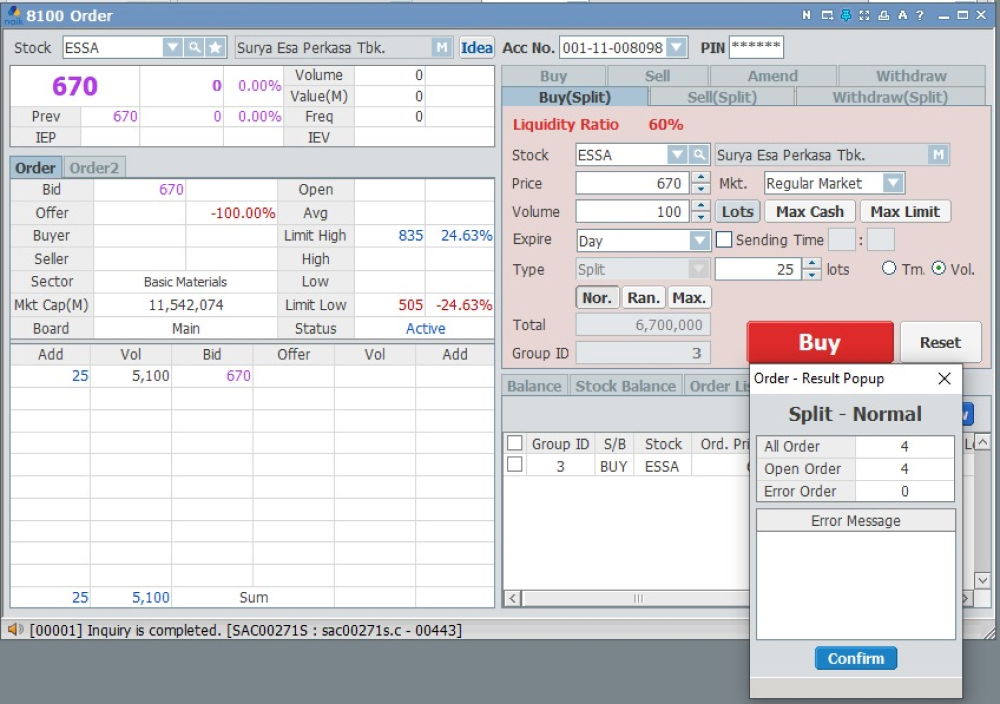Image resolution: width=1000 pixels, height=704 pixels.
Task: Click the font size 'A' icon
Action: 902,16
